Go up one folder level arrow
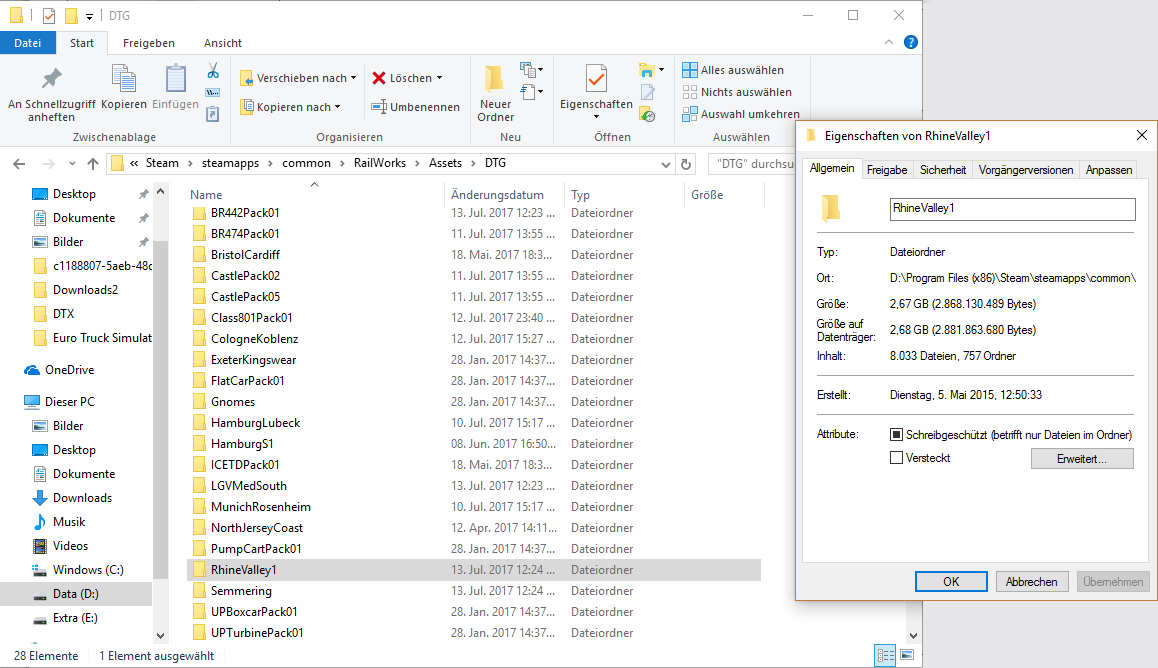This screenshot has width=1158, height=668. click(92, 164)
